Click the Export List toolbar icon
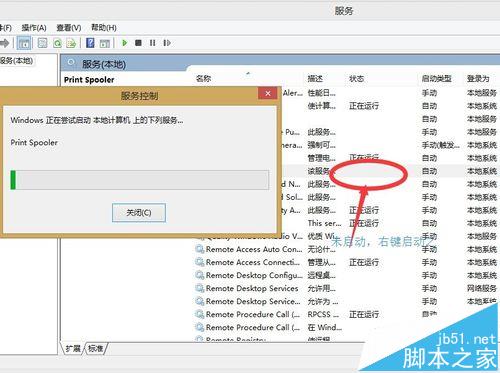Viewport: 500px width, 373px height. (71, 43)
